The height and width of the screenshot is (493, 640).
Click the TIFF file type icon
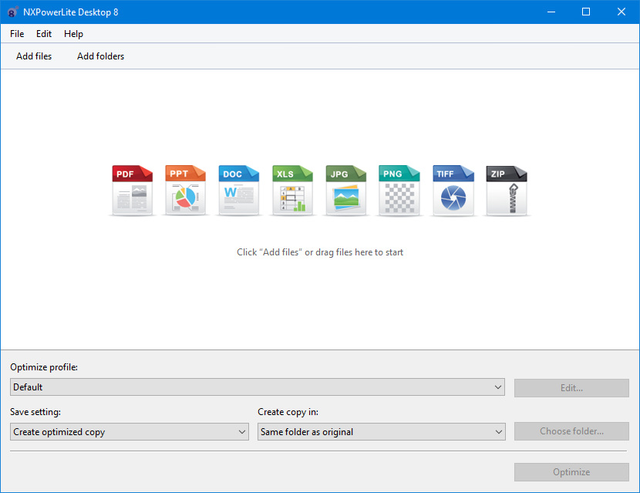[x=453, y=190]
